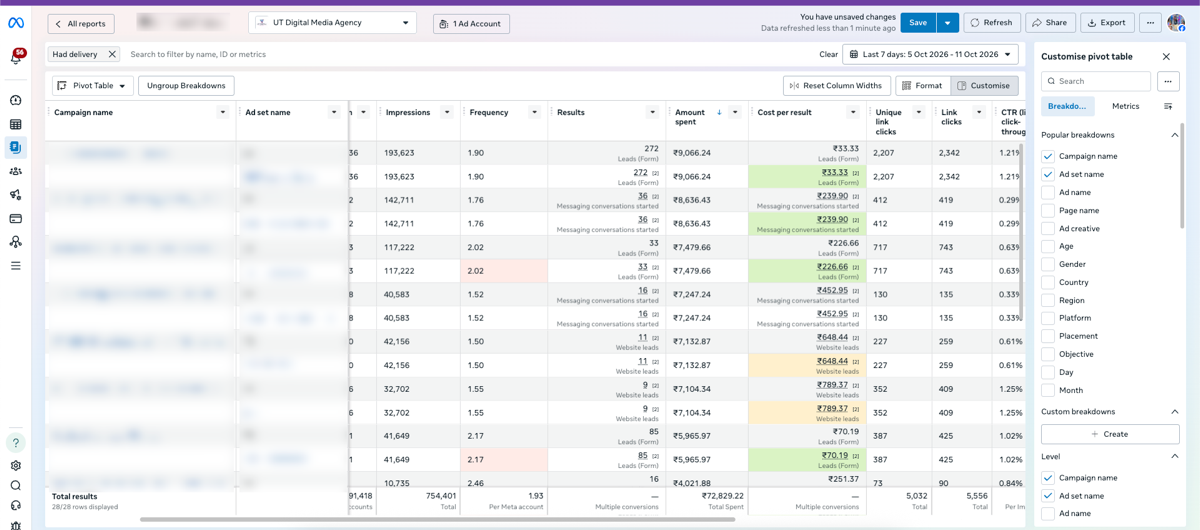Check the Age breakdown
Image resolution: width=1200 pixels, height=530 pixels.
click(1047, 246)
